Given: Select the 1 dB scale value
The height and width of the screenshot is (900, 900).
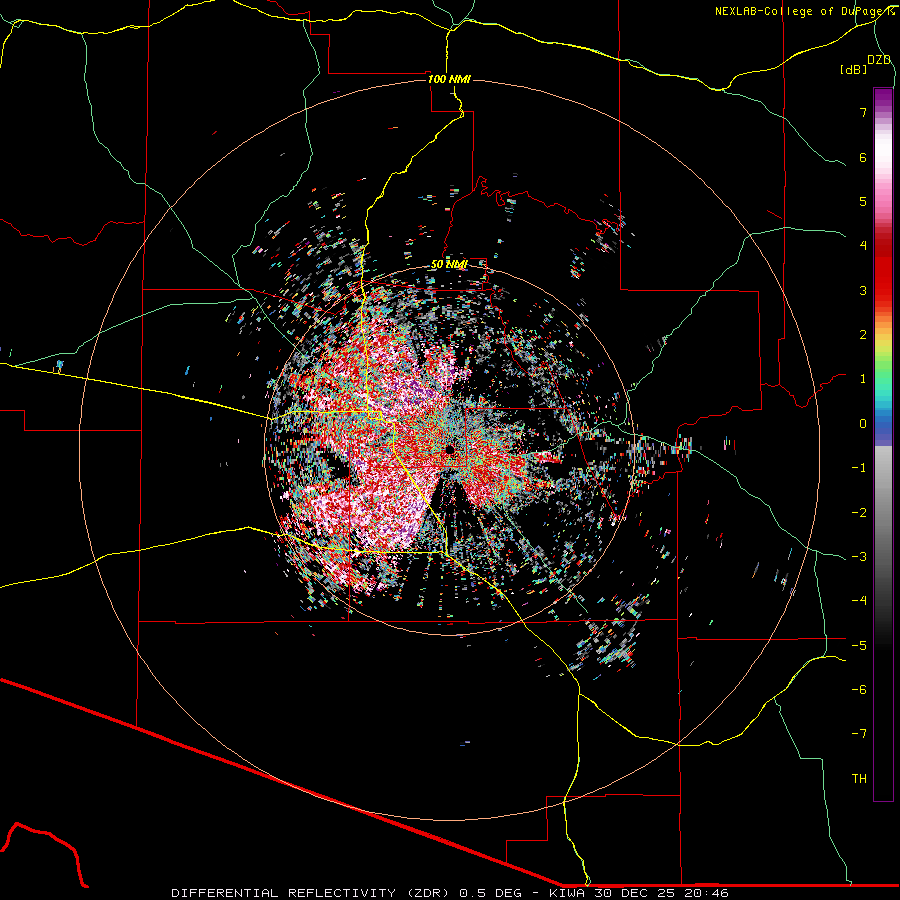Looking at the screenshot, I should point(863,379).
